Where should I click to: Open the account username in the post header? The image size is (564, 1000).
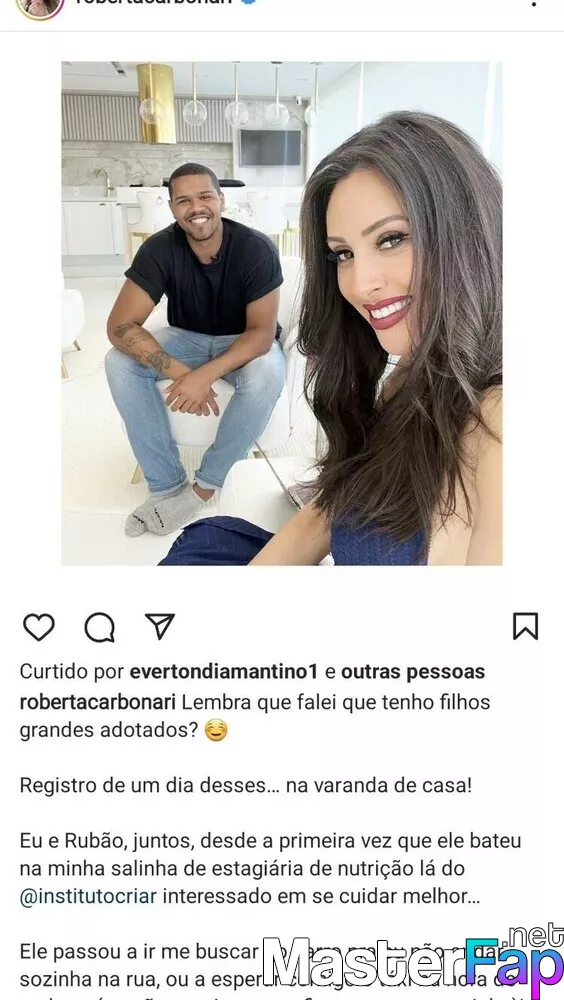coord(153,2)
